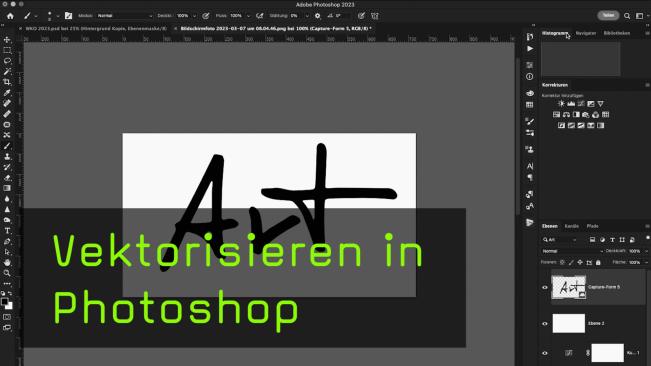Select the Hand tool
The height and width of the screenshot is (366, 651).
(7, 262)
